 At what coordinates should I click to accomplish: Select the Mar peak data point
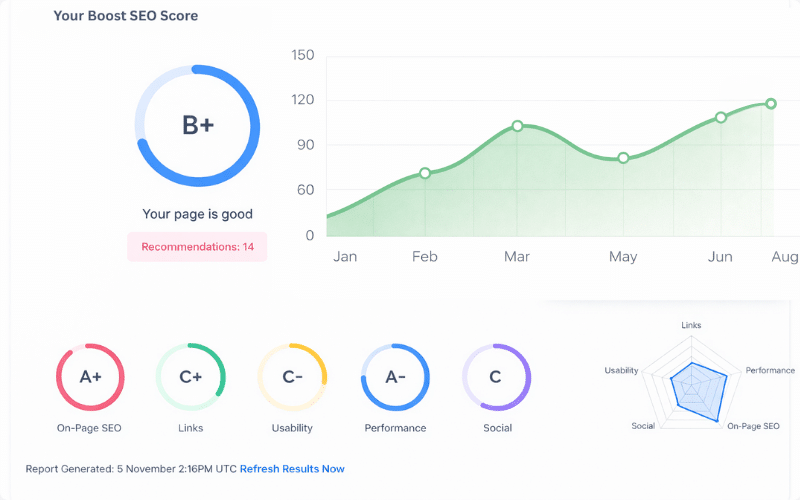pos(517,126)
